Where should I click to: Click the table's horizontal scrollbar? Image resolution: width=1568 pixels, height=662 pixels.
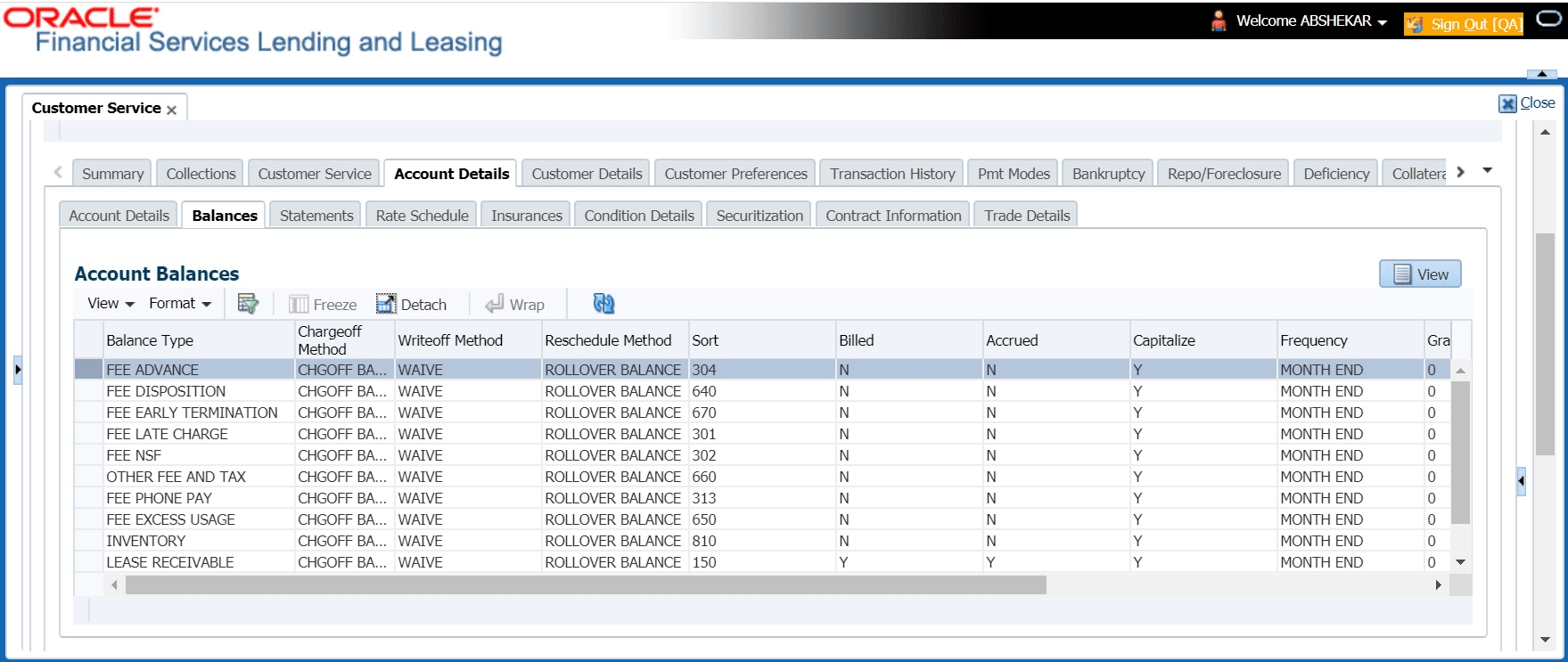585,585
